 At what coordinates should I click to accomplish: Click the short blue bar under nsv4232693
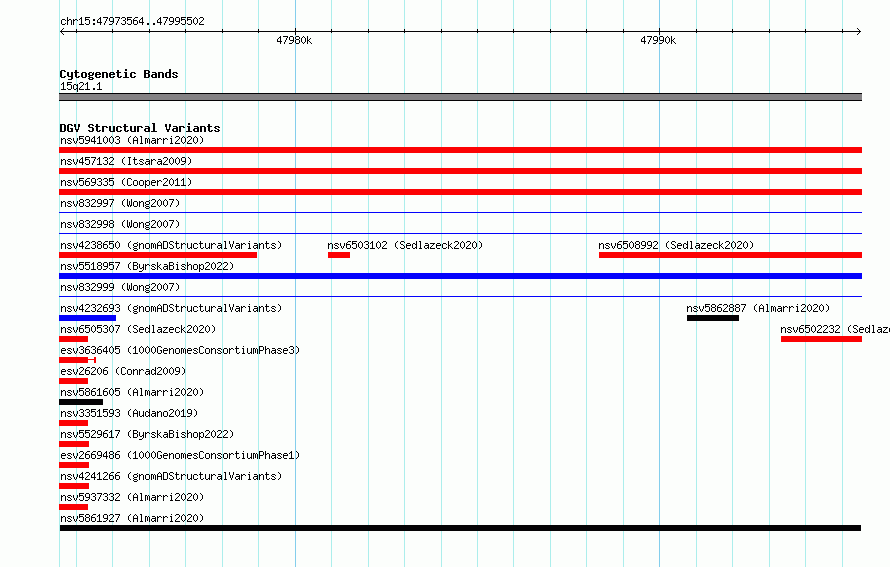tap(87, 318)
